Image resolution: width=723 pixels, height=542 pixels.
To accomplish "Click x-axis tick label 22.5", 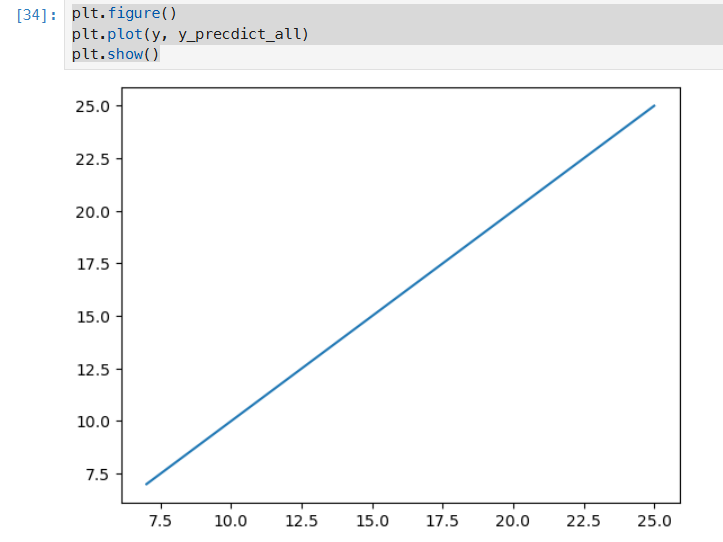I will [584, 521].
